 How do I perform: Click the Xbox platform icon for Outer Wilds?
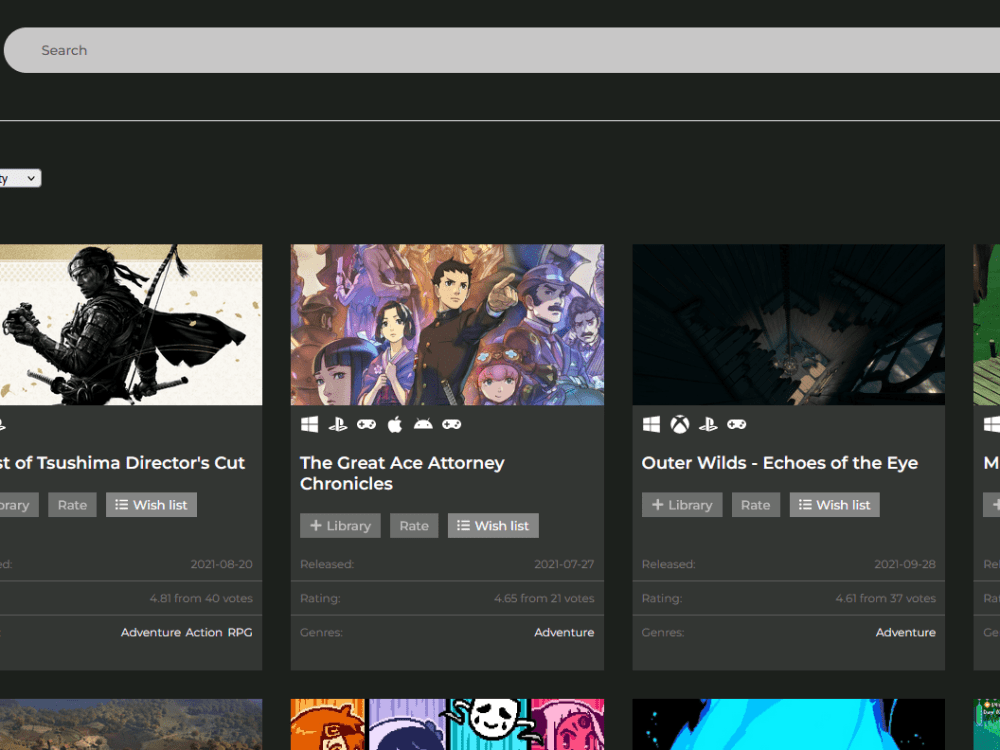679,424
